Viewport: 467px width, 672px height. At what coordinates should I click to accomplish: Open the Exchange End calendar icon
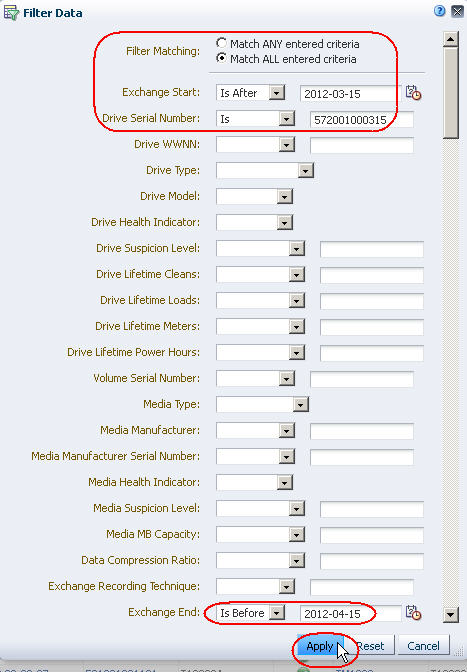(x=413, y=612)
